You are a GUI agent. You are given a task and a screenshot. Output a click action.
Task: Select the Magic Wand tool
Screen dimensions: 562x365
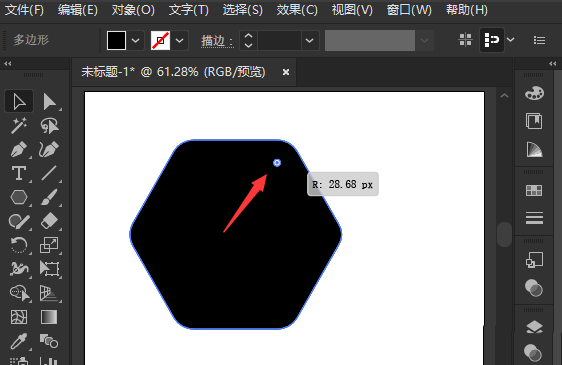click(19, 125)
